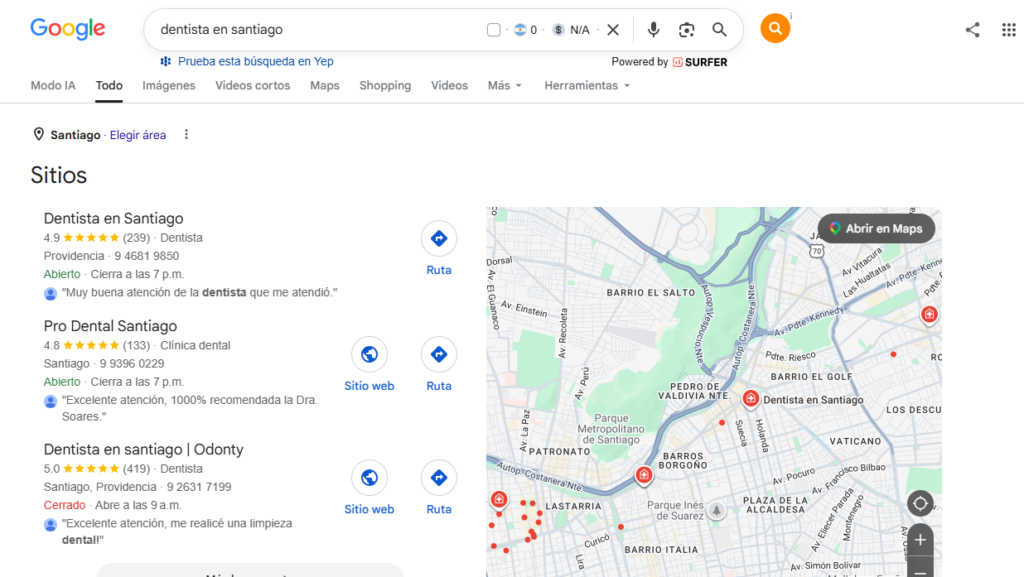The height and width of the screenshot is (577, 1024).
Task: Submit search with the magnifier icon
Action: coord(719,30)
